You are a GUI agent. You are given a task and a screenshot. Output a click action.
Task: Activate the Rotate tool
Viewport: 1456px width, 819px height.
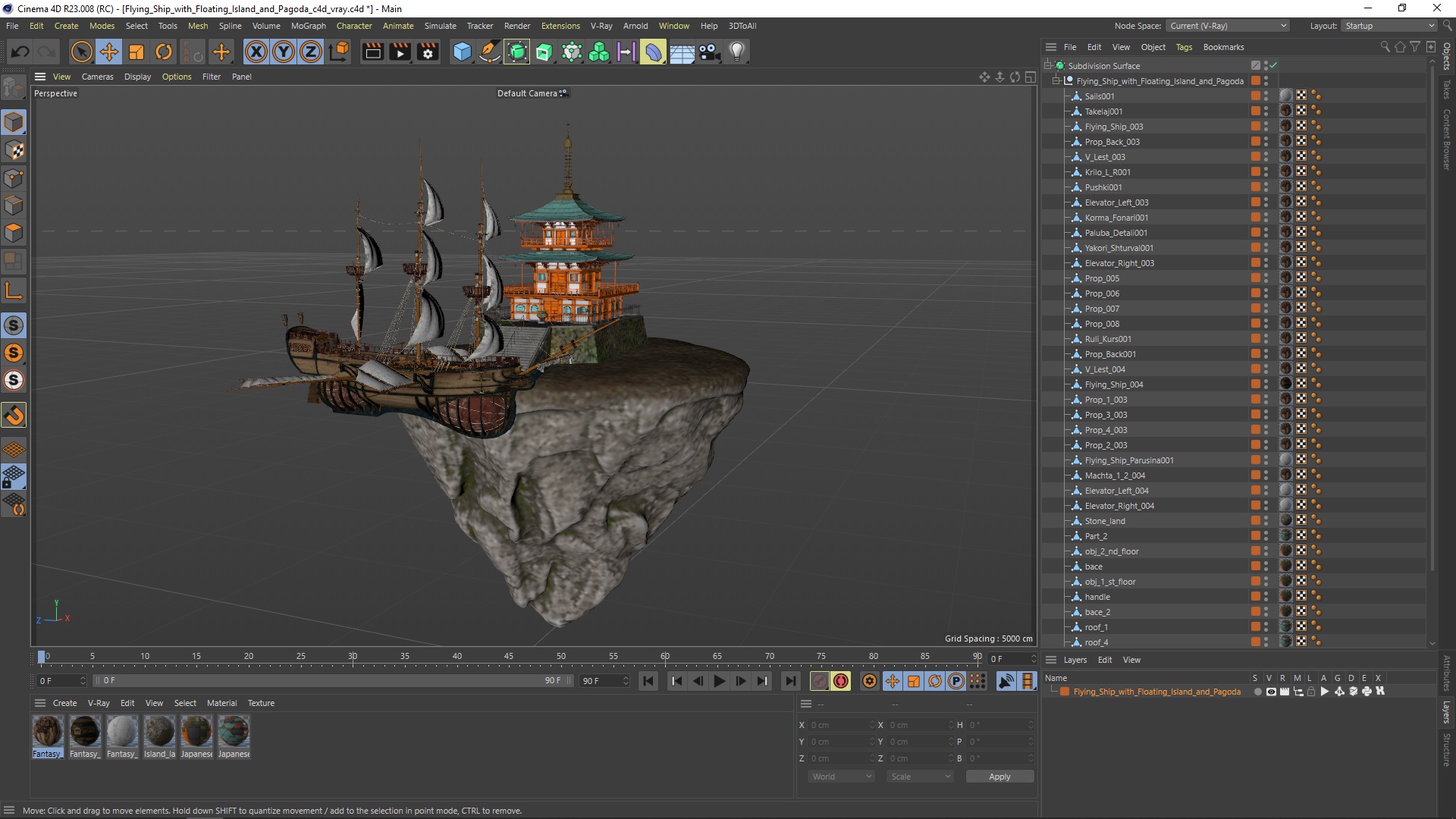[x=164, y=52]
